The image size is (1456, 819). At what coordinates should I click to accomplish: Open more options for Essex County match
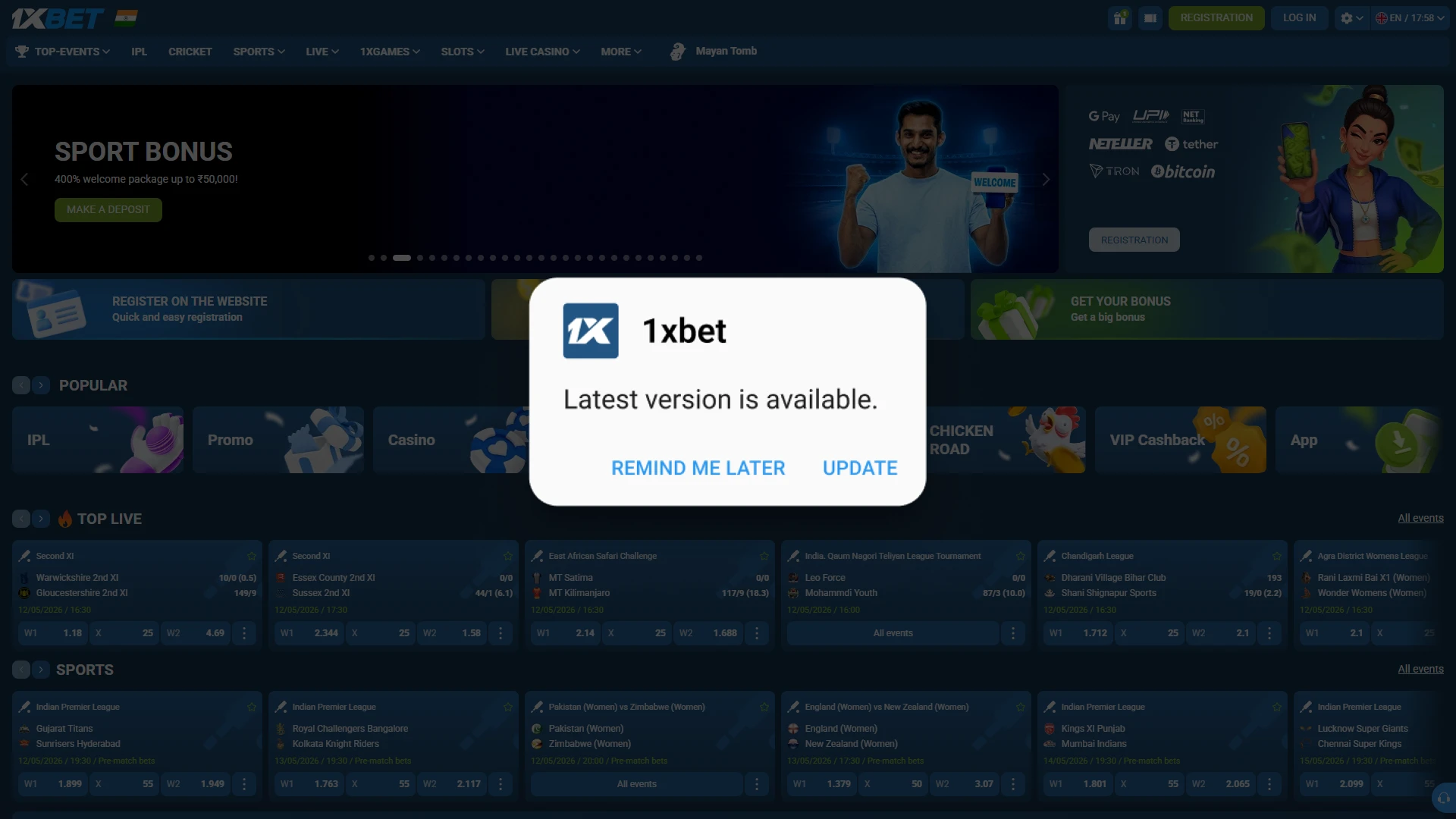(500, 633)
